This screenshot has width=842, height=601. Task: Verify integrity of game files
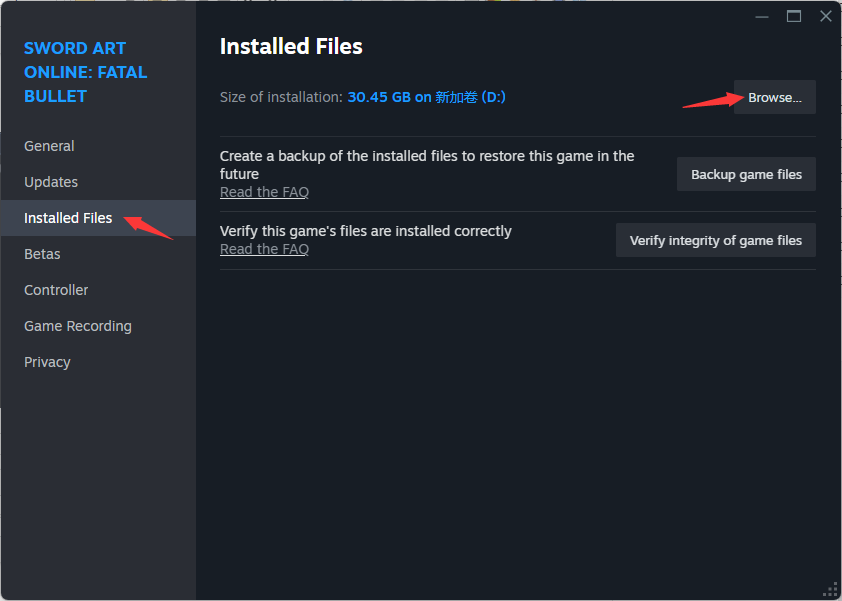[715, 240]
